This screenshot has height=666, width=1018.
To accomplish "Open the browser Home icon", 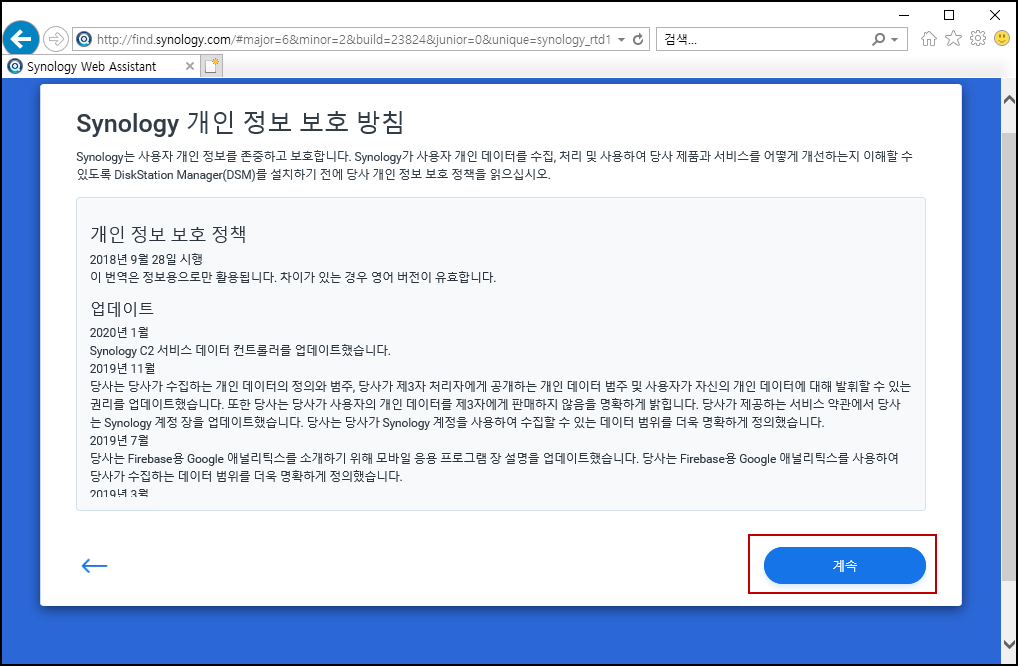I will click(929, 39).
